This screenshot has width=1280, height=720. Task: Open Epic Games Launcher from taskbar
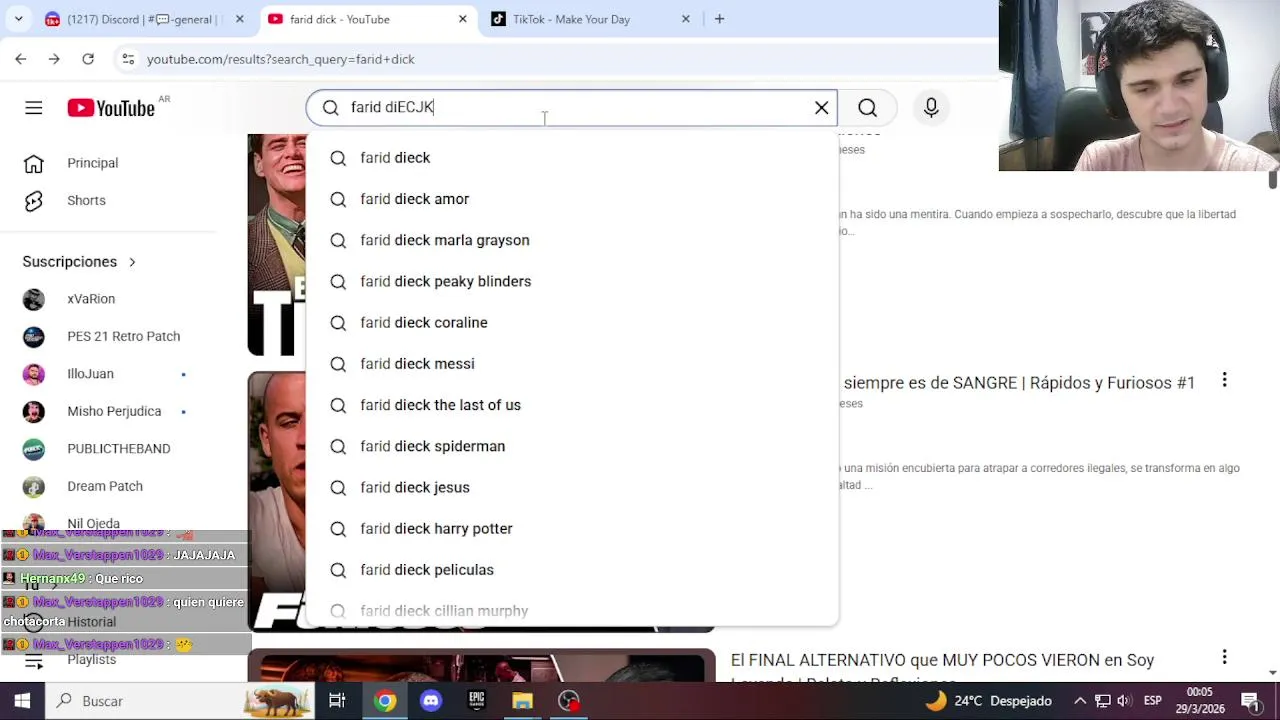(x=477, y=701)
